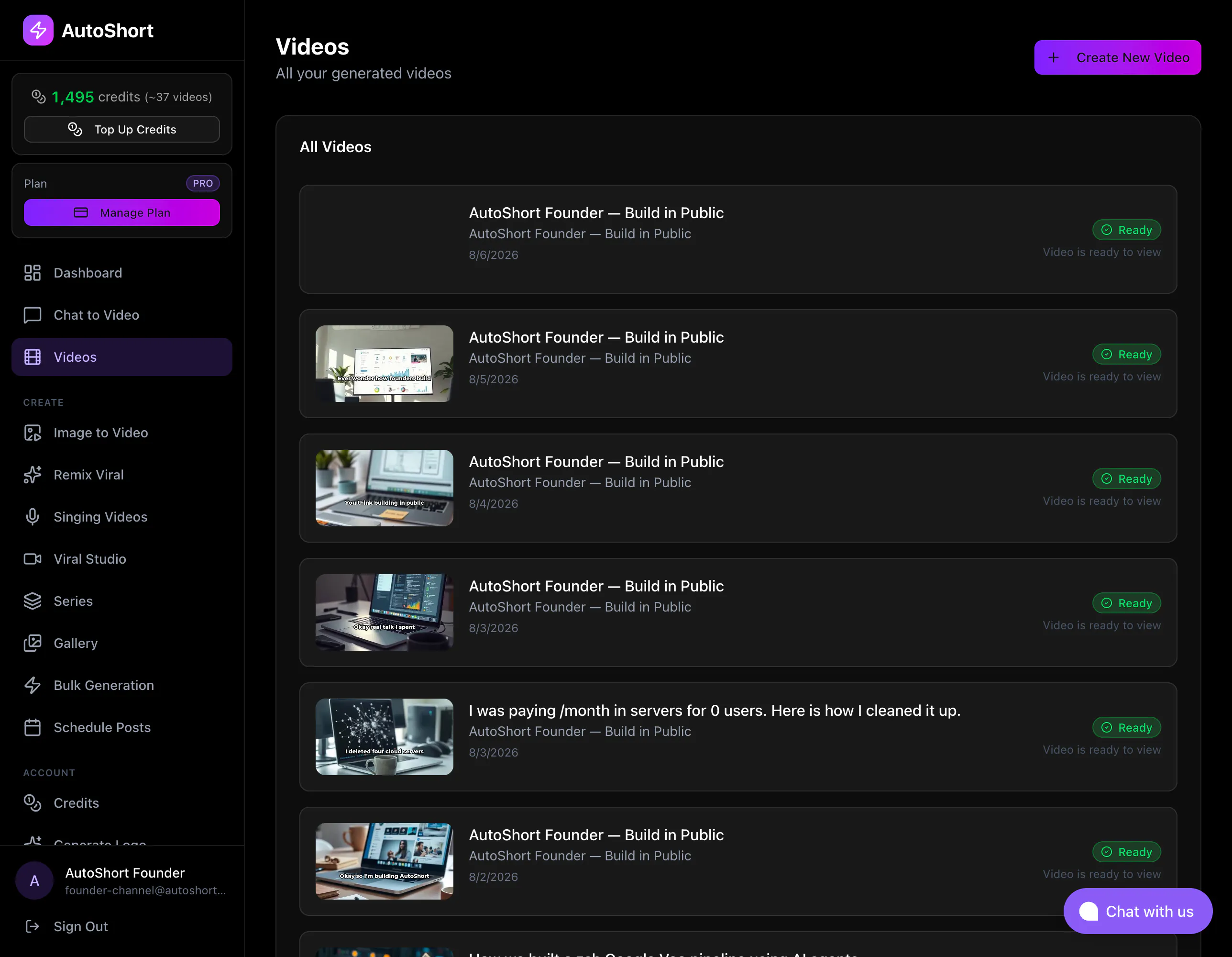
Task: Click the Singing Videos microphone icon
Action: pos(33,517)
